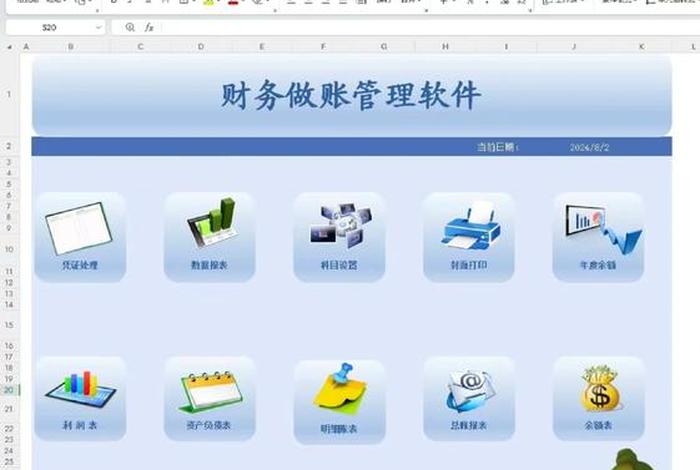
Task: Click the fx insert function icon
Action: [x=149, y=28]
